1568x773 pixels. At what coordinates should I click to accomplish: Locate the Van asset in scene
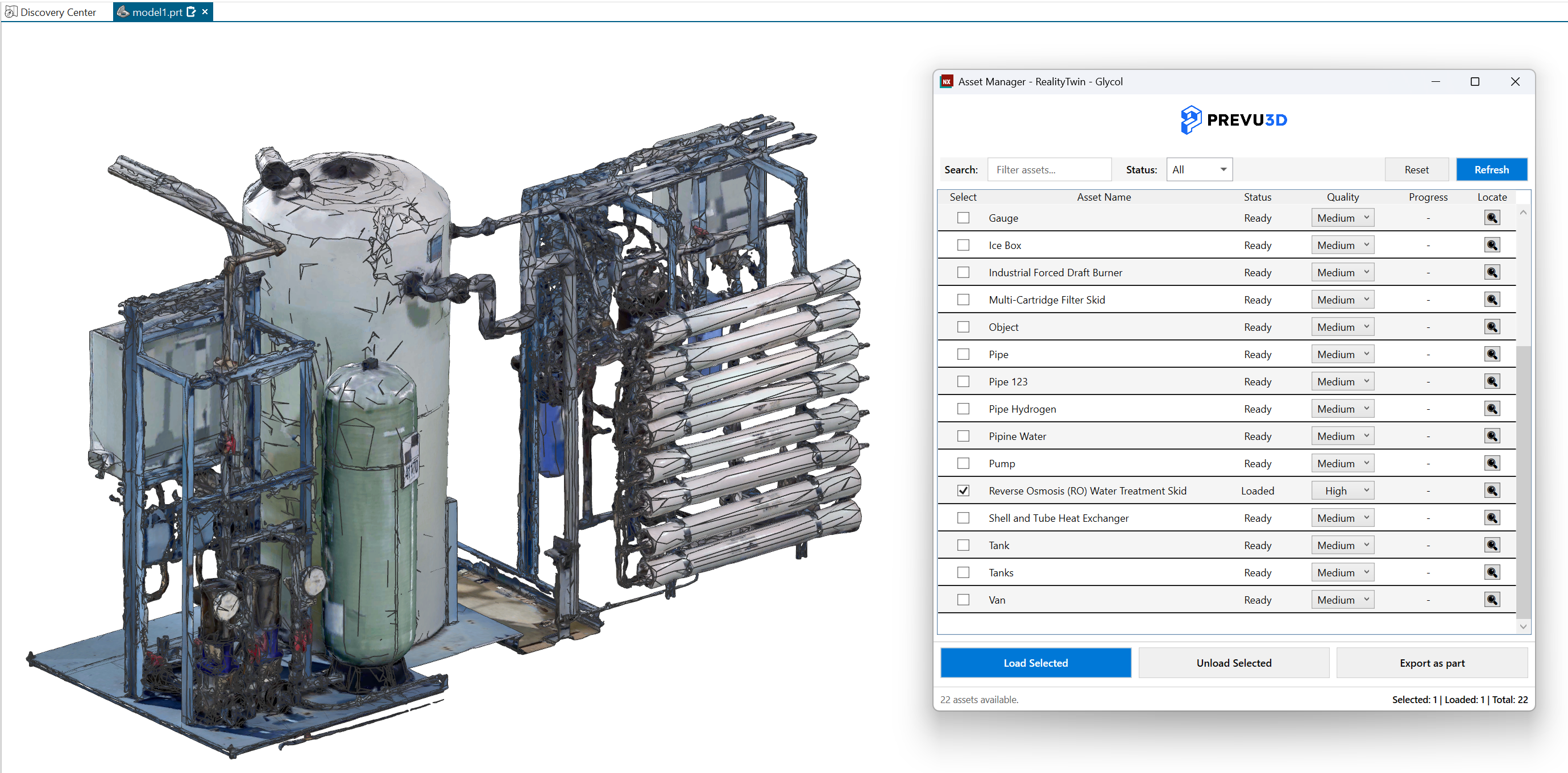coord(1491,600)
